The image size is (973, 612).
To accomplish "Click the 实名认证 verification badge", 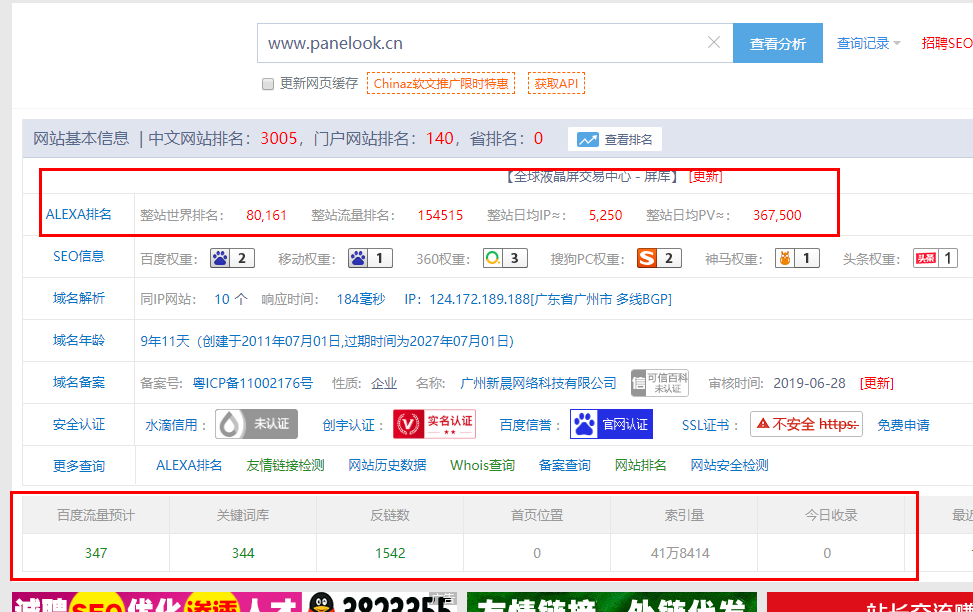I will [x=434, y=424].
